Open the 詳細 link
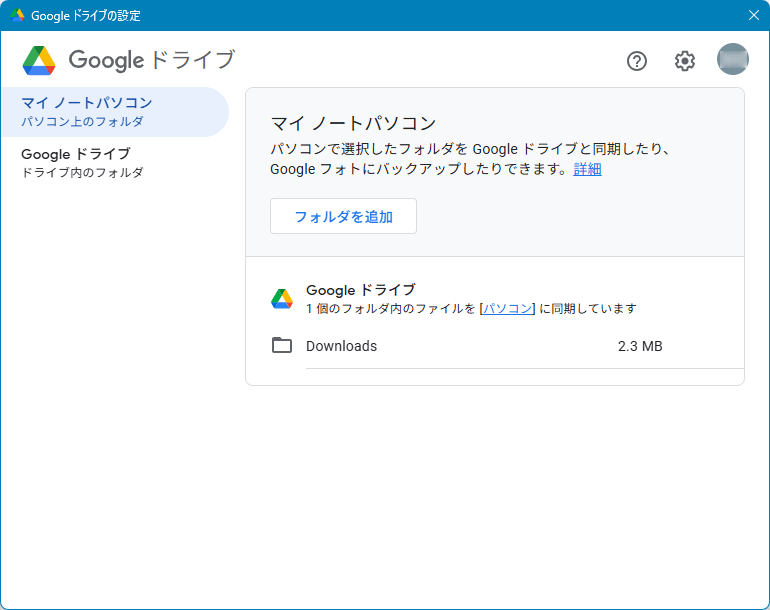770x610 pixels. (x=587, y=169)
